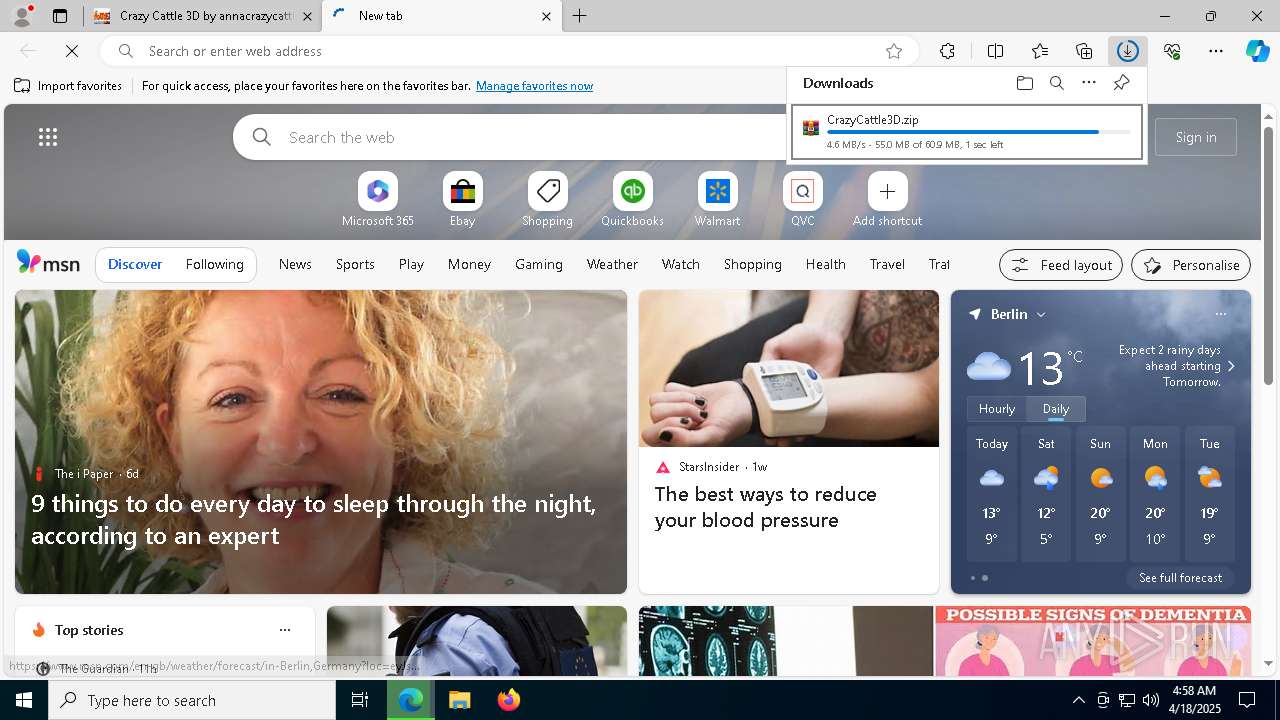Show next weather alert arrow
Screen dimensions: 1280x720
coord(1231,366)
